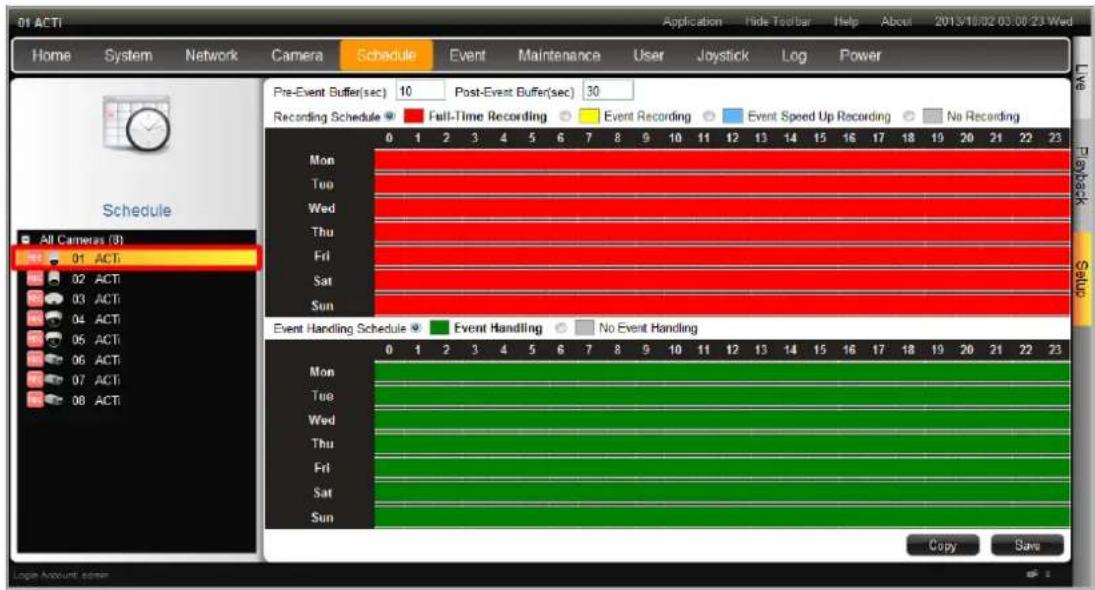This screenshot has height=590, width=1095.
Task: Click the Pre-Event Buffer input field
Action: coord(420,91)
